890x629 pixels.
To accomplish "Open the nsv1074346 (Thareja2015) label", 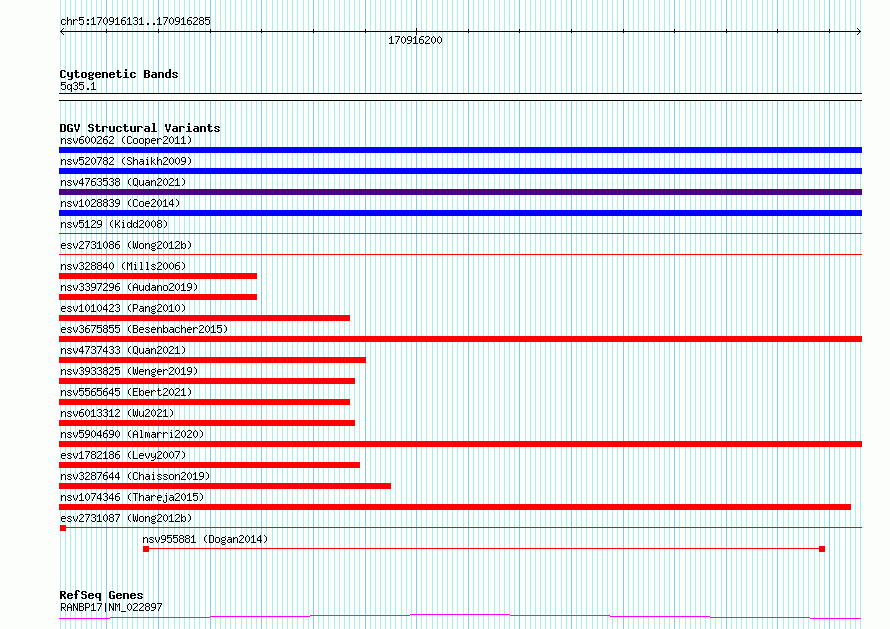I will point(132,497).
